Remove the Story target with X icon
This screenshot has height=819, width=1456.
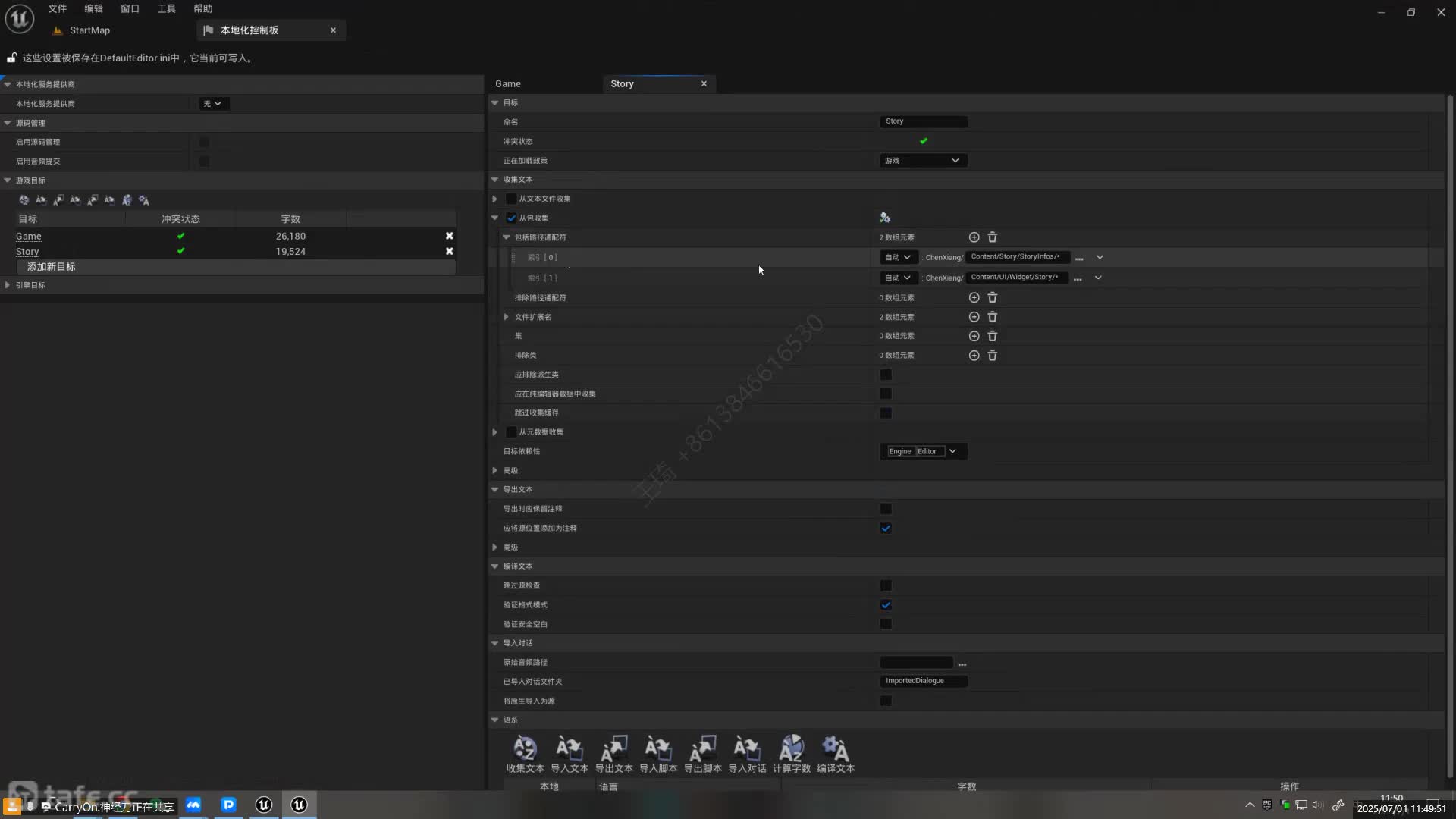(x=449, y=251)
